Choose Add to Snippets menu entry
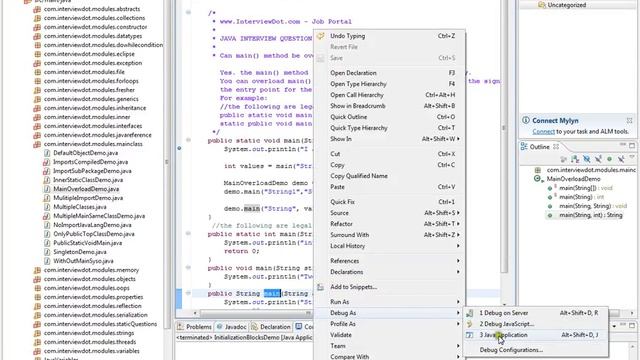 (389, 287)
